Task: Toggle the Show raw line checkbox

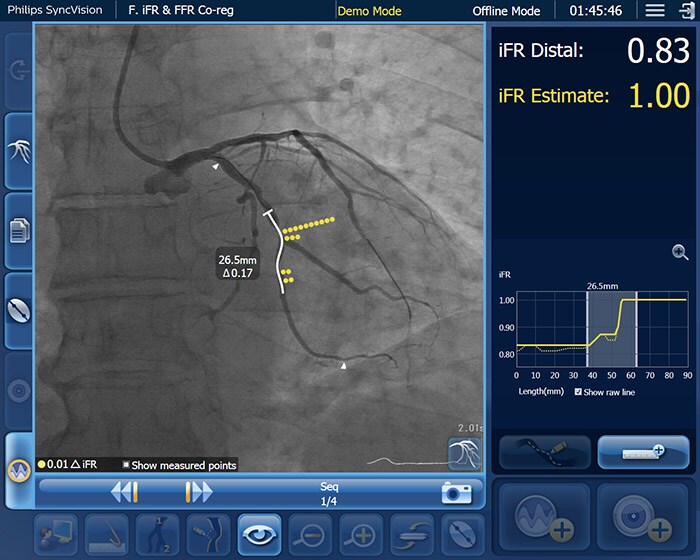Action: coord(580,392)
